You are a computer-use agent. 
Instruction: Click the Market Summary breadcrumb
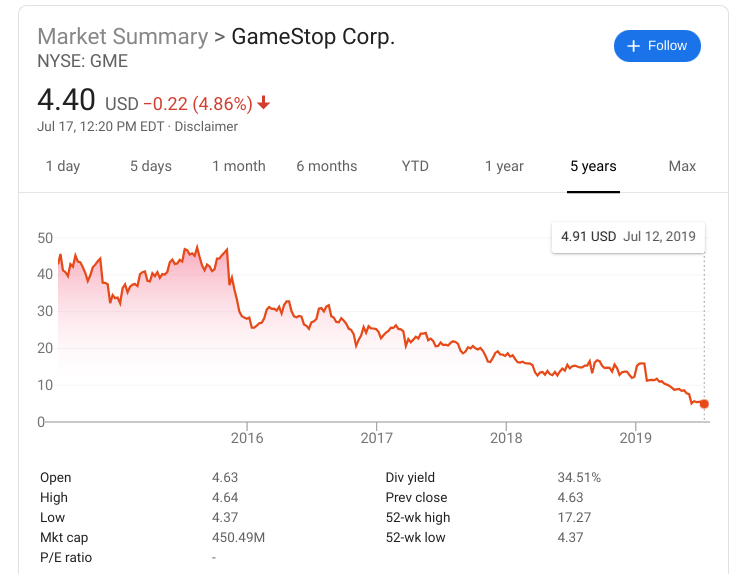tap(122, 37)
